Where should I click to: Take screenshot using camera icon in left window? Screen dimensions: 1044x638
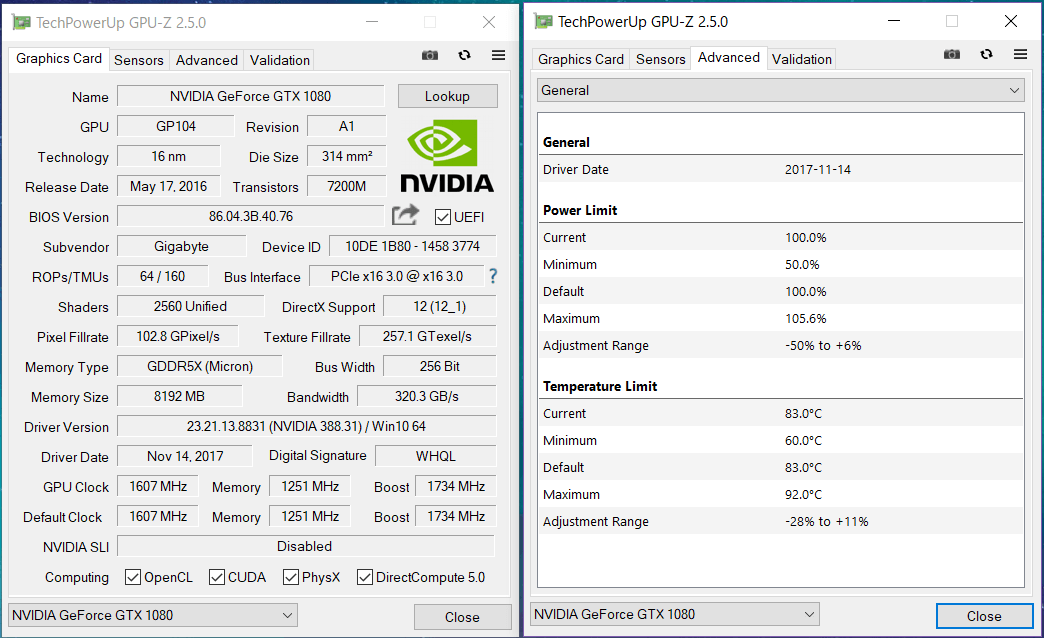click(x=430, y=55)
